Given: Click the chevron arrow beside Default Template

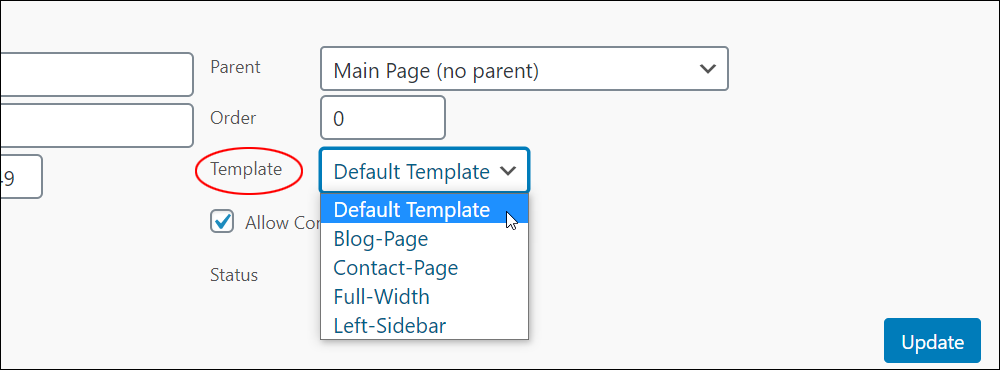Looking at the screenshot, I should (x=508, y=171).
